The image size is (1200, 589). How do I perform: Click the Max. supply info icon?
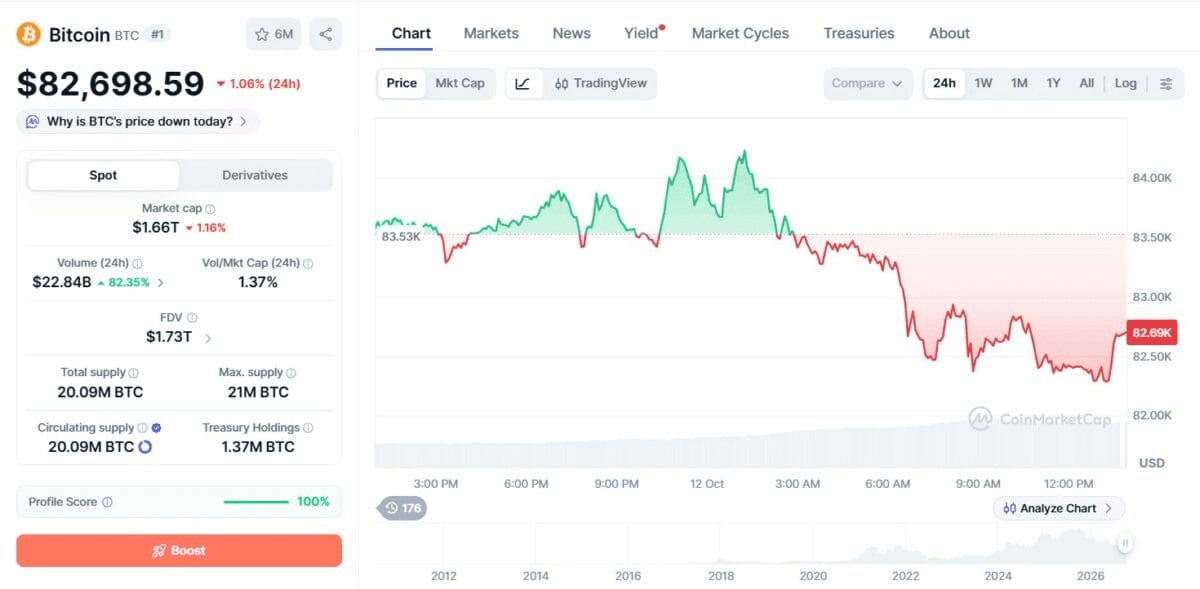[291, 373]
